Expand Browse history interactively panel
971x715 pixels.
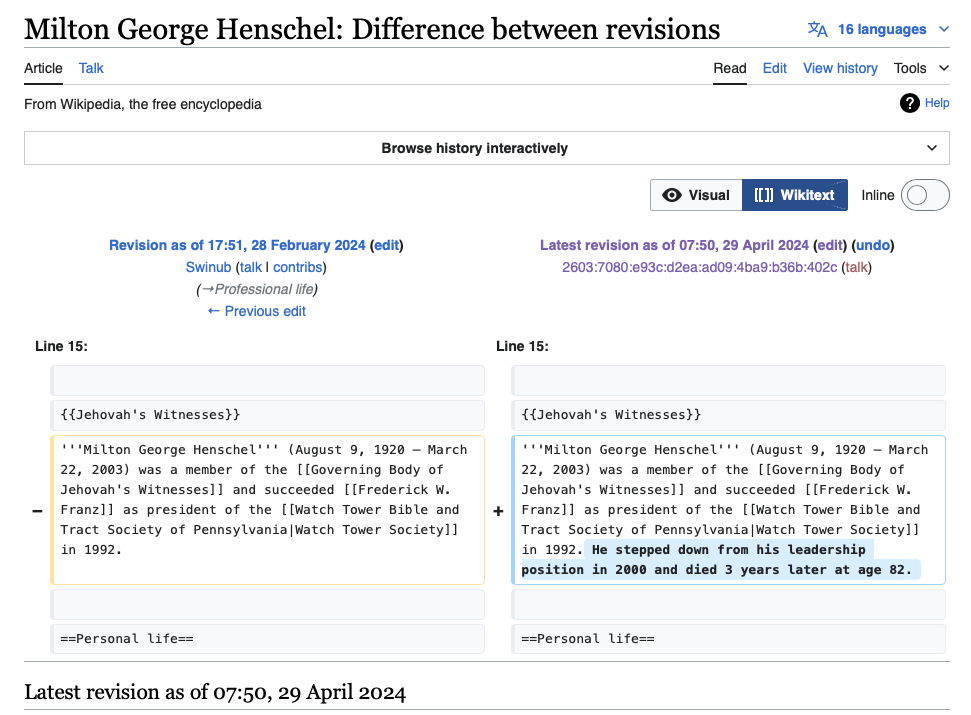[487, 148]
